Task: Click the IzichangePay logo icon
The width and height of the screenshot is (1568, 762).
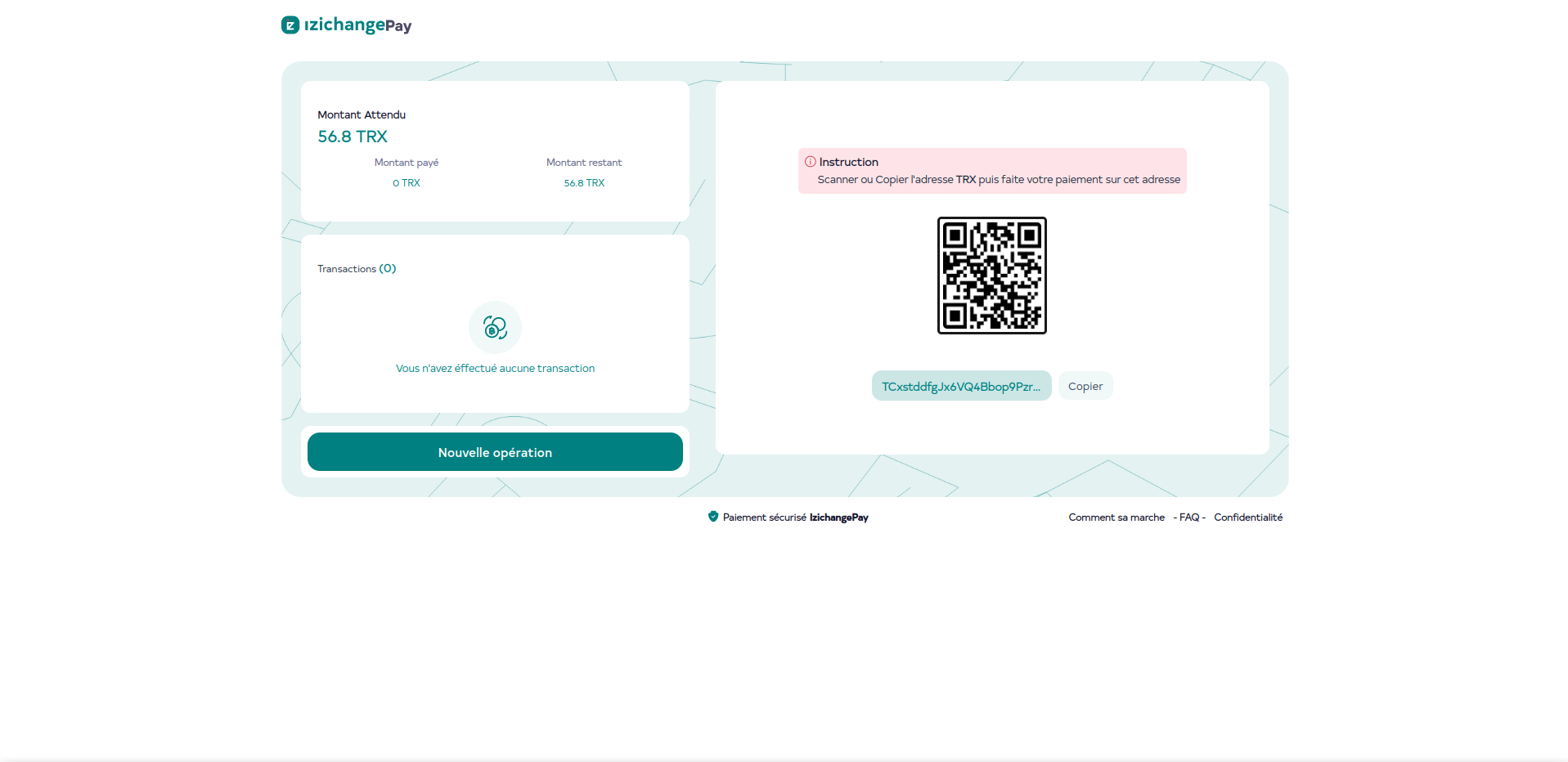Action: pos(290,25)
